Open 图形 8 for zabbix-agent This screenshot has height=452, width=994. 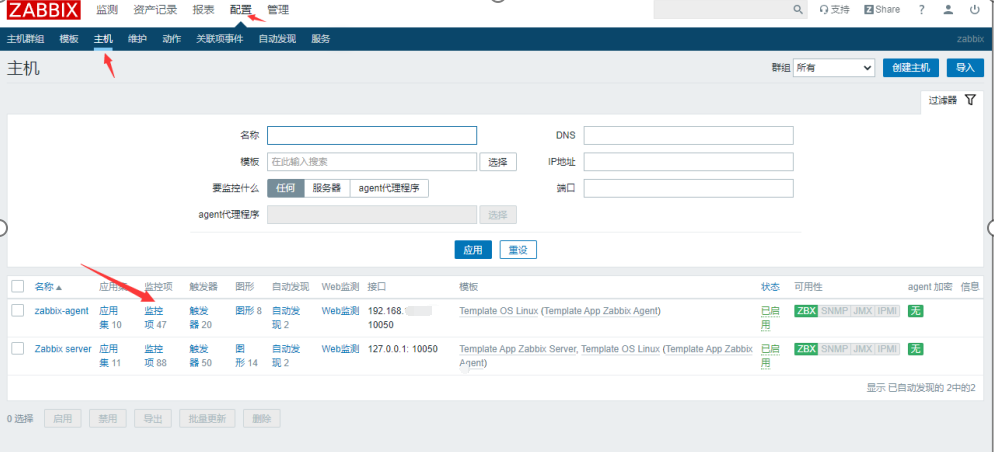click(248, 311)
